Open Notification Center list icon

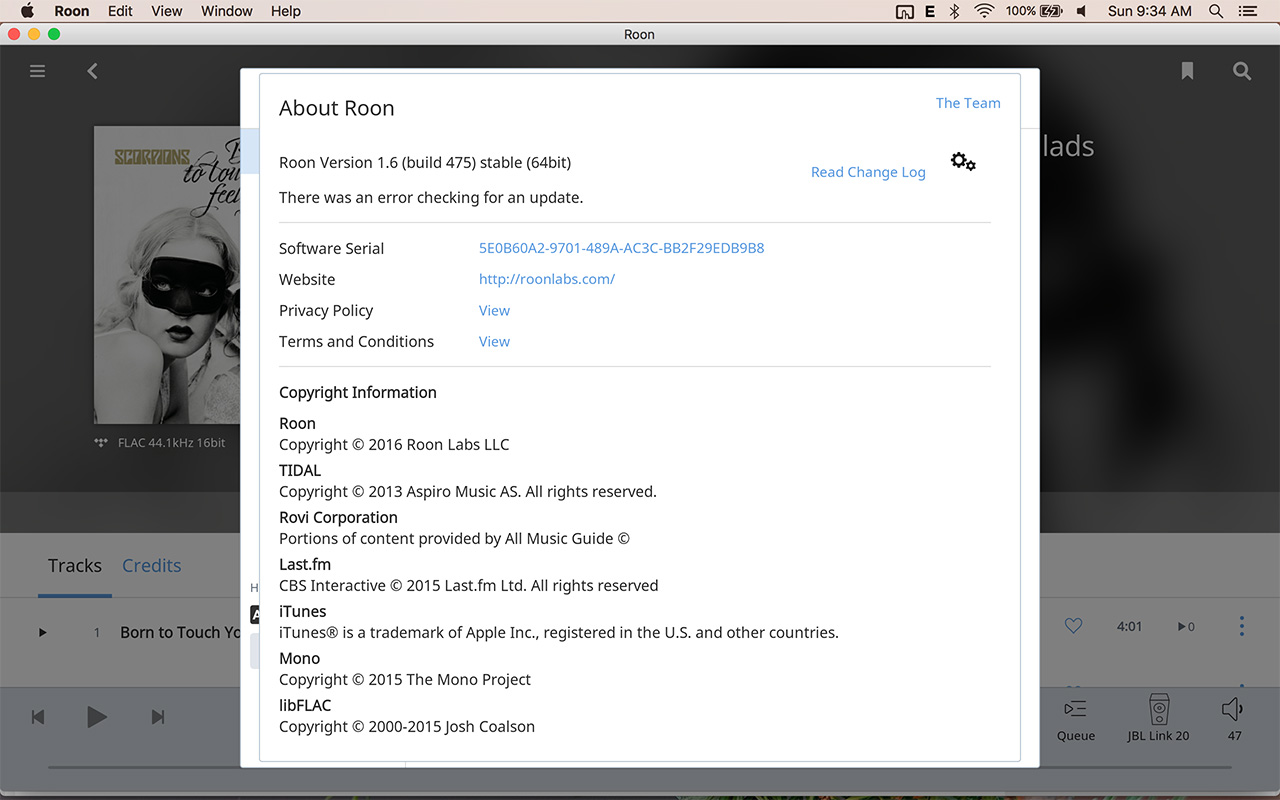click(1247, 11)
